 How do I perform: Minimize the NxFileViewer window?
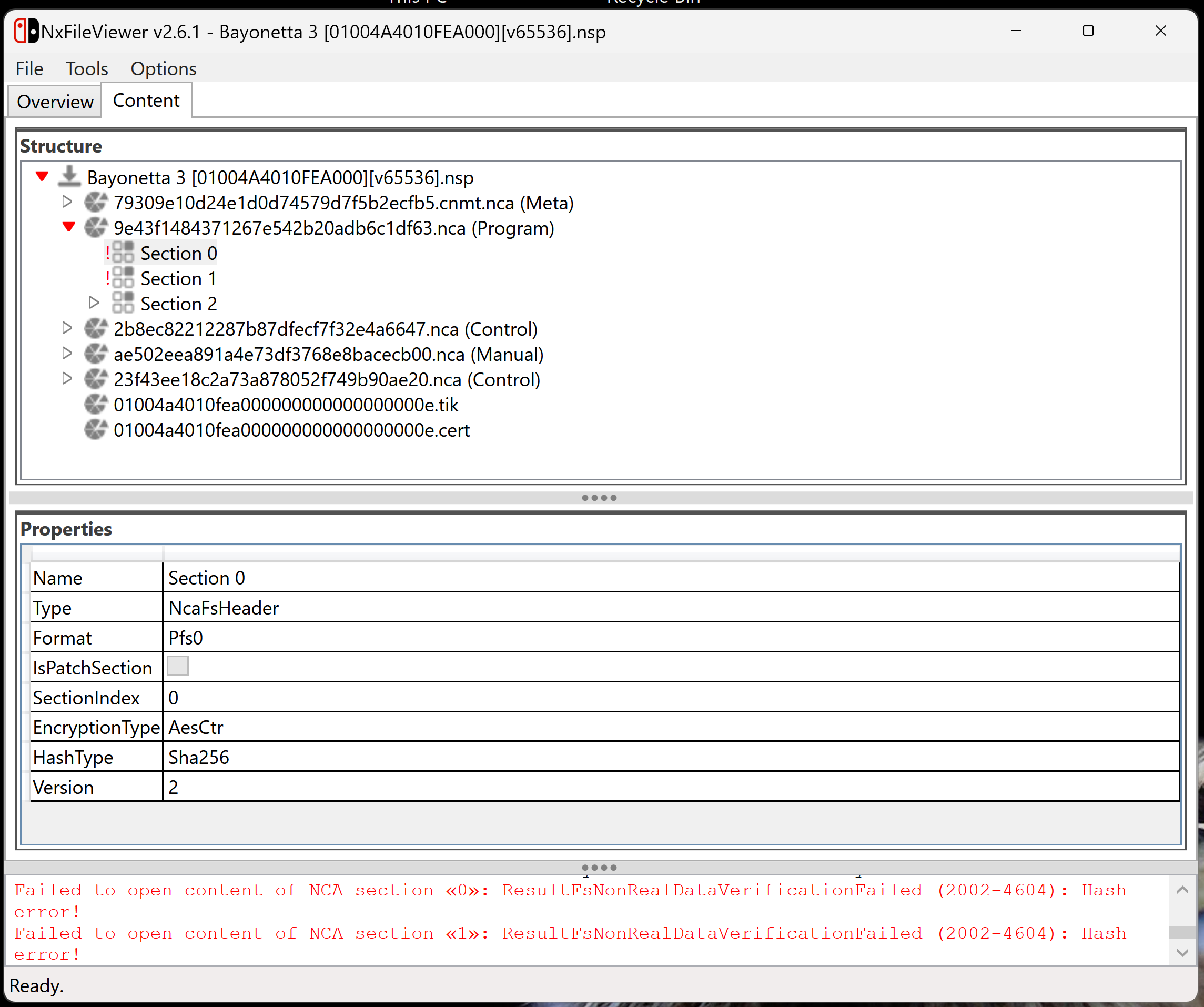1016,31
